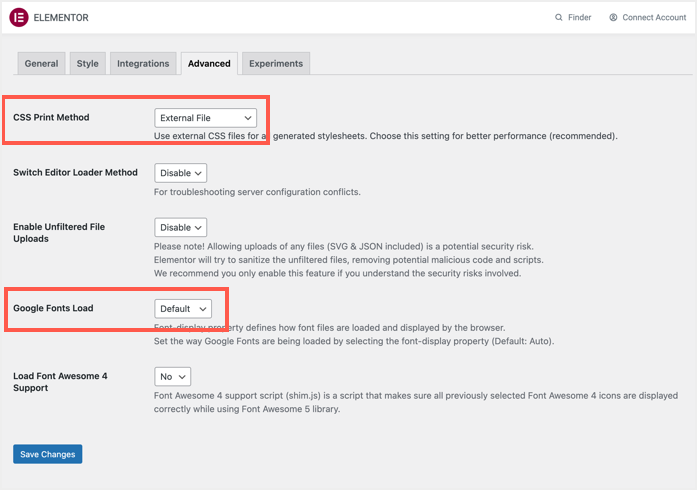The image size is (697, 490).
Task: Click the Enable Unfiltered File Uploads label
Action: [x=58, y=233]
